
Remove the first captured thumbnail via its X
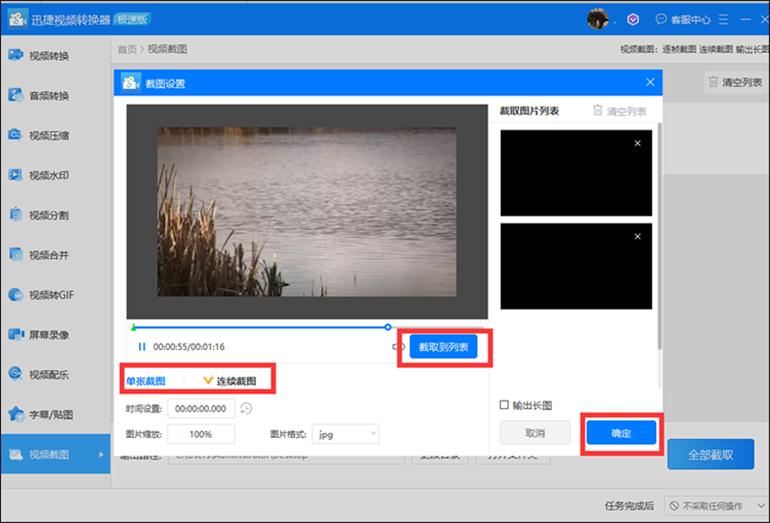point(637,143)
